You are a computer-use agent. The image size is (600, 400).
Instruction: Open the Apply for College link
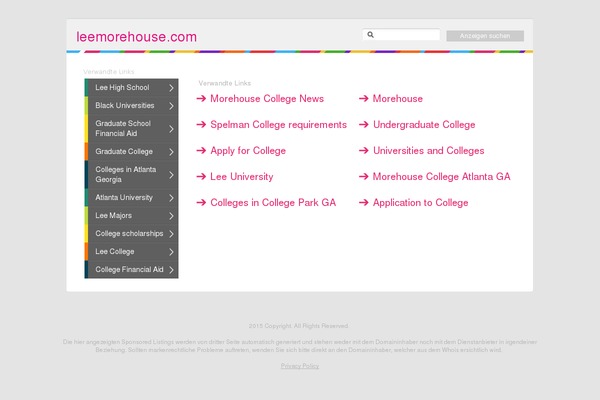248,151
